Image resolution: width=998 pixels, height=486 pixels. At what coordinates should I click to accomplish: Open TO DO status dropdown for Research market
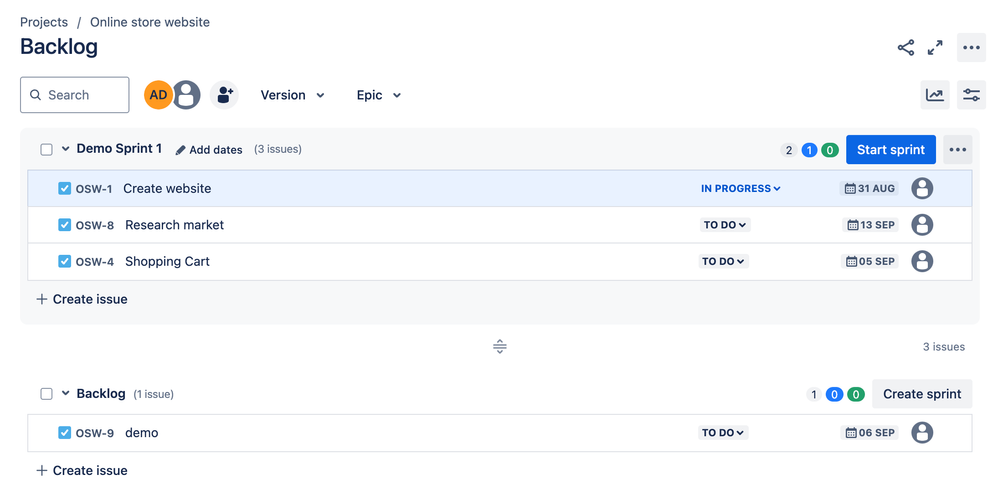point(725,225)
